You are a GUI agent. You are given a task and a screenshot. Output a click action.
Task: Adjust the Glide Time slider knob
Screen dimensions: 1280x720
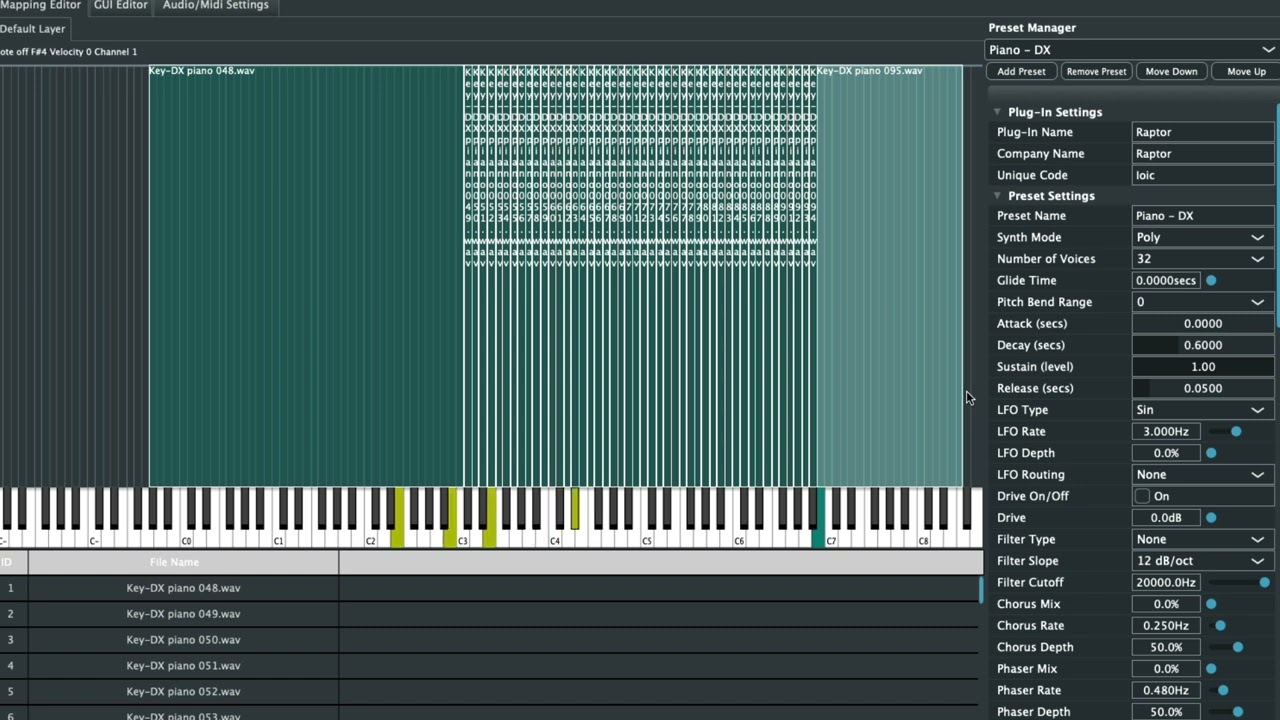[1211, 281]
